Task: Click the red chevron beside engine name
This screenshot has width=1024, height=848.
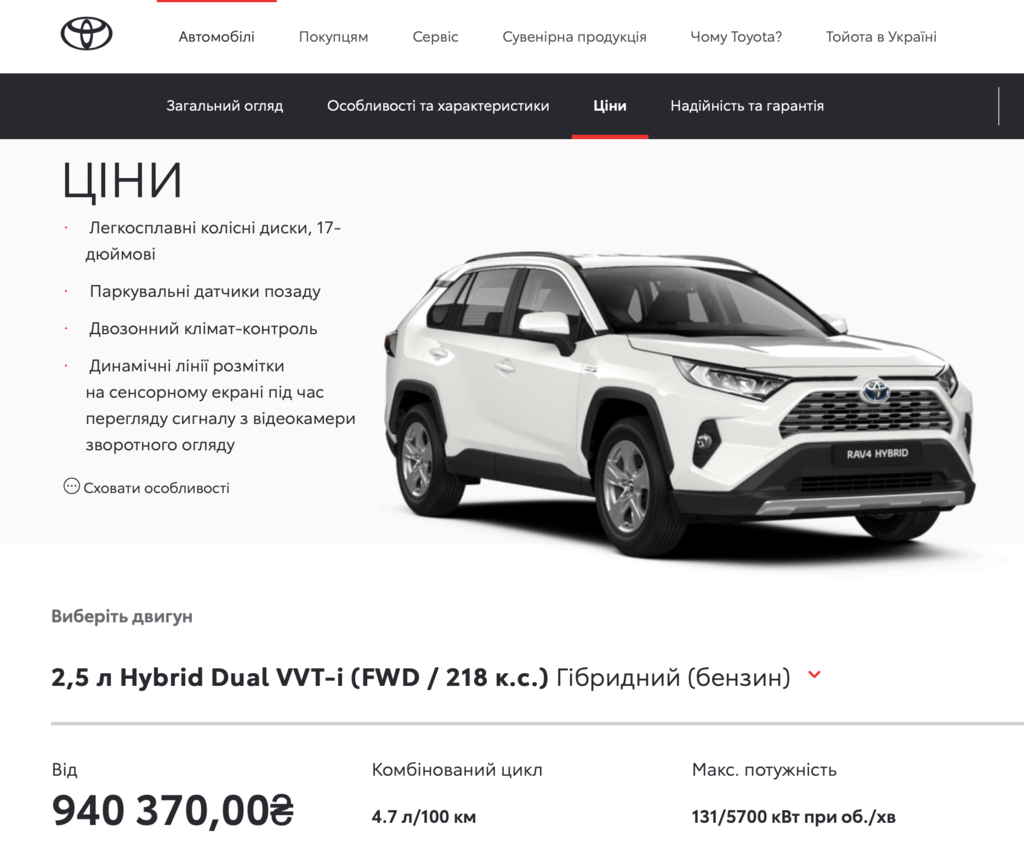Action: pos(814,674)
